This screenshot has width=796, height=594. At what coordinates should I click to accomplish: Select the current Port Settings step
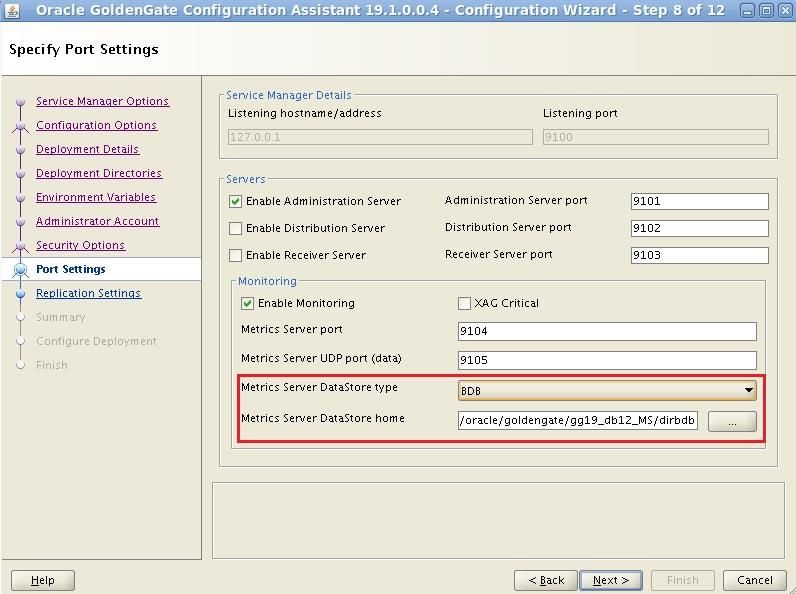pyautogui.click(x=71, y=269)
